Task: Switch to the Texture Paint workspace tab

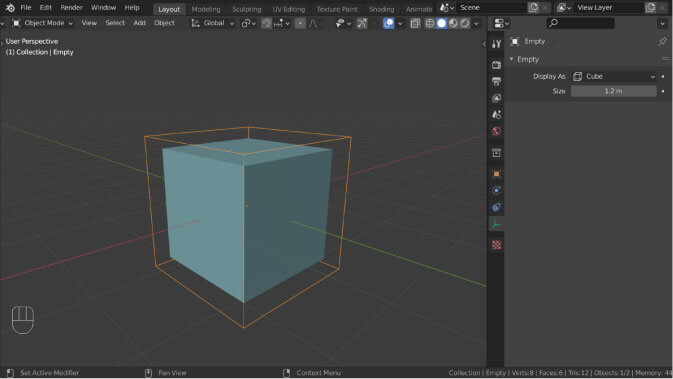Action: 336,9
